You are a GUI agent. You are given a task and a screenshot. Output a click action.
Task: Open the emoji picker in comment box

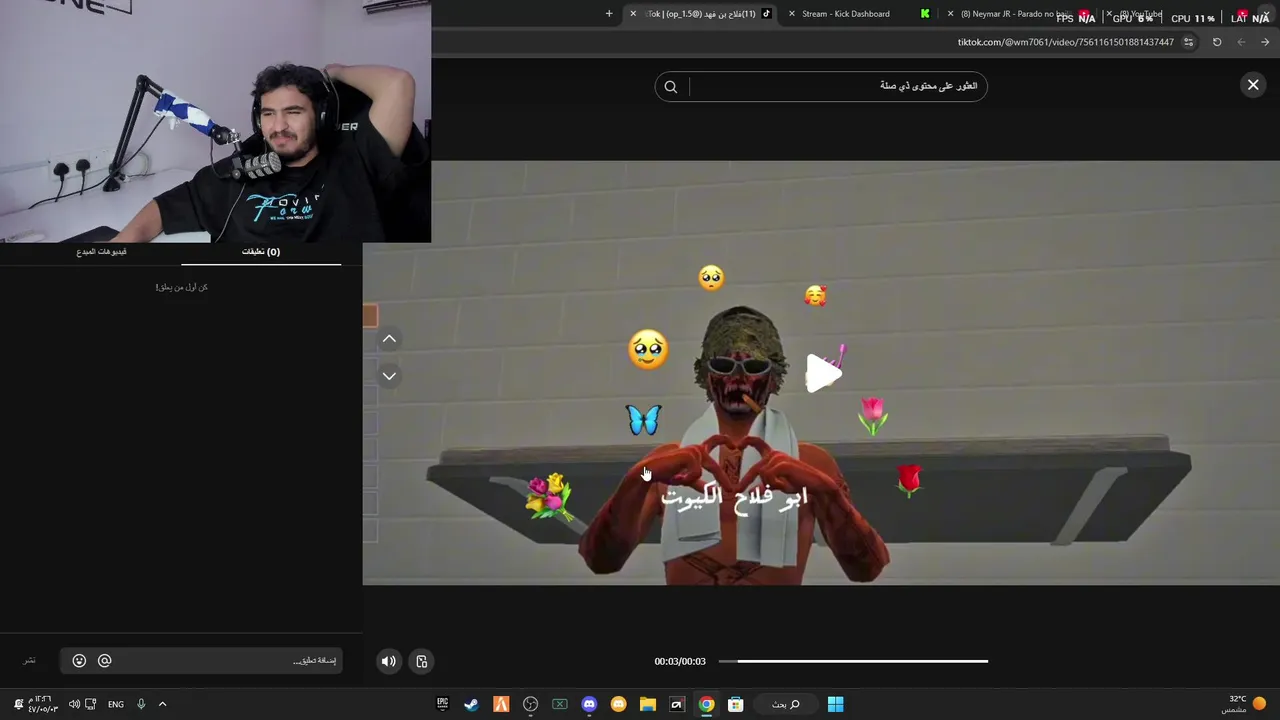coord(79,661)
